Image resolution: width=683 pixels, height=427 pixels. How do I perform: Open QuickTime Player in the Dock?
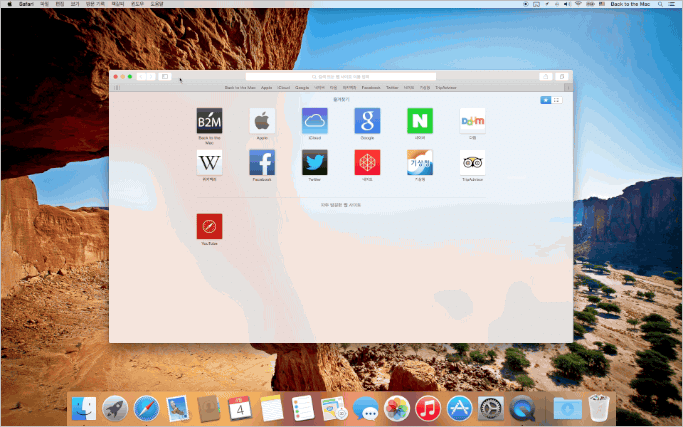pos(522,408)
